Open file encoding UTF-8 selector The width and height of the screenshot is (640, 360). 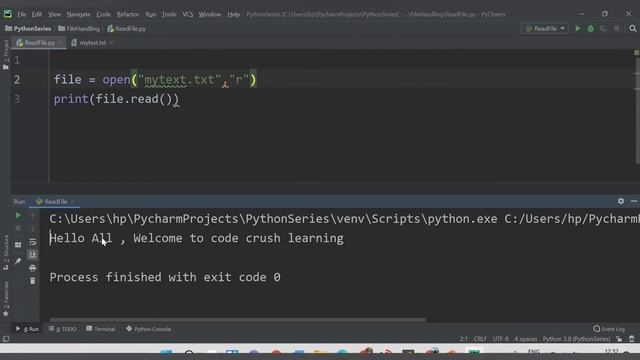pyautogui.click(x=500, y=339)
